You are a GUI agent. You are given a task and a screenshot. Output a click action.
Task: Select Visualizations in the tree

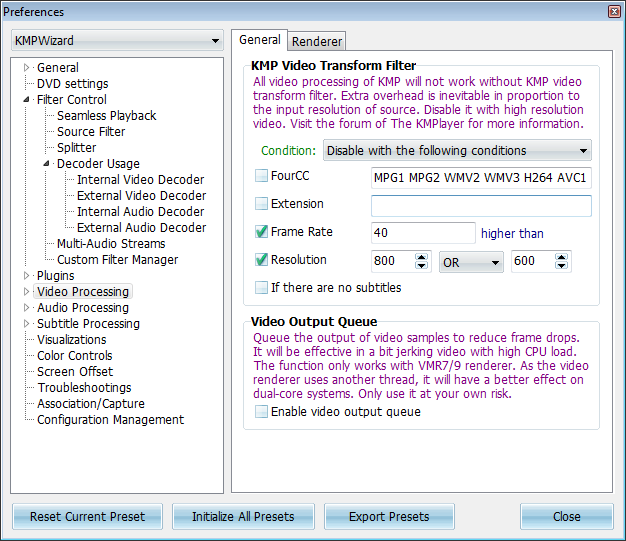[71, 339]
